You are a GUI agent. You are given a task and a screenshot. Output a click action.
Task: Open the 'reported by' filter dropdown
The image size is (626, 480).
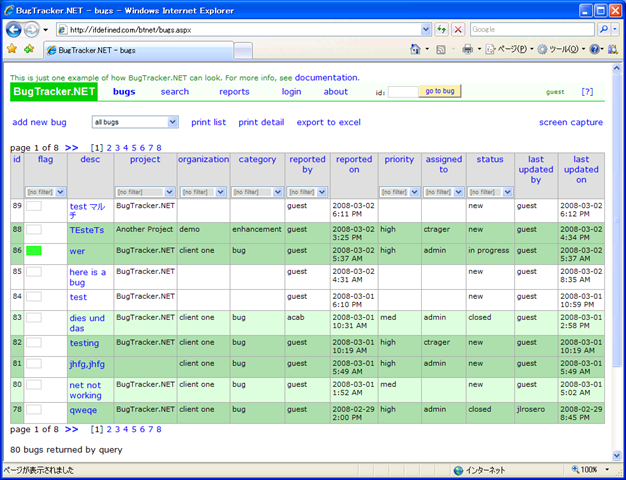307,192
